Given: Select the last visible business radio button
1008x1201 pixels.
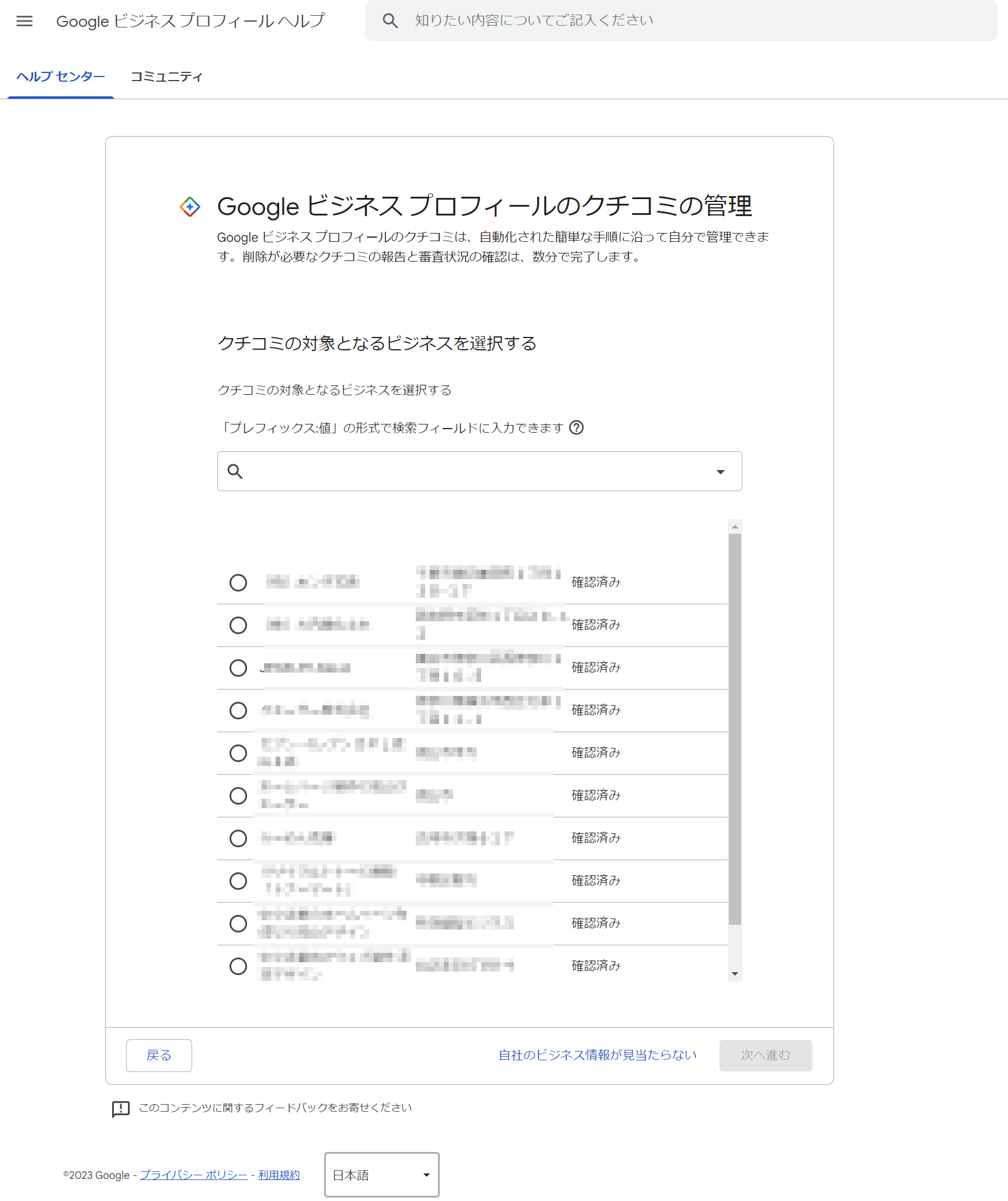Looking at the screenshot, I should pos(238,966).
